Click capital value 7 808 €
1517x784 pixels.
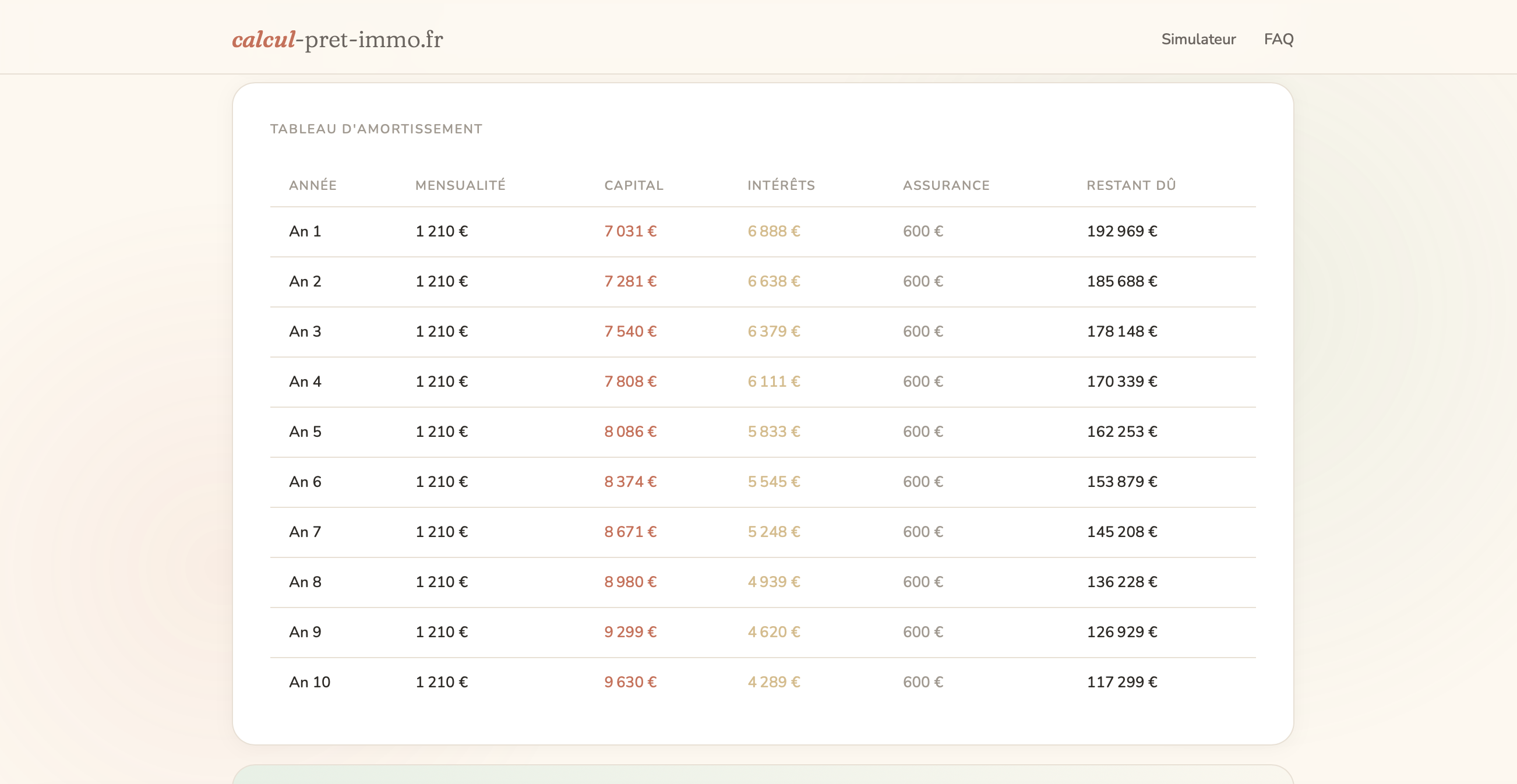tap(630, 382)
